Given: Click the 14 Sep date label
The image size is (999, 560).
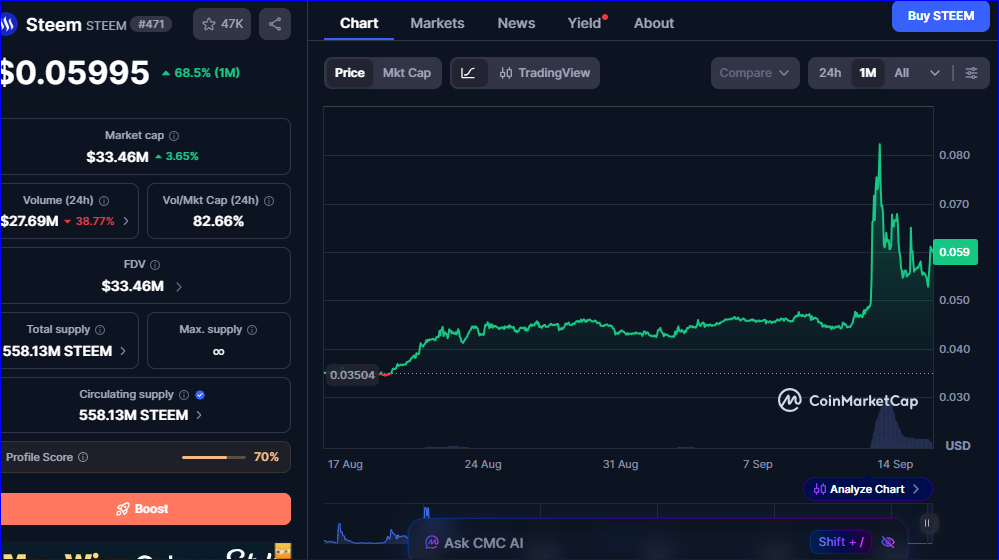Looking at the screenshot, I should pyautogui.click(x=895, y=464).
